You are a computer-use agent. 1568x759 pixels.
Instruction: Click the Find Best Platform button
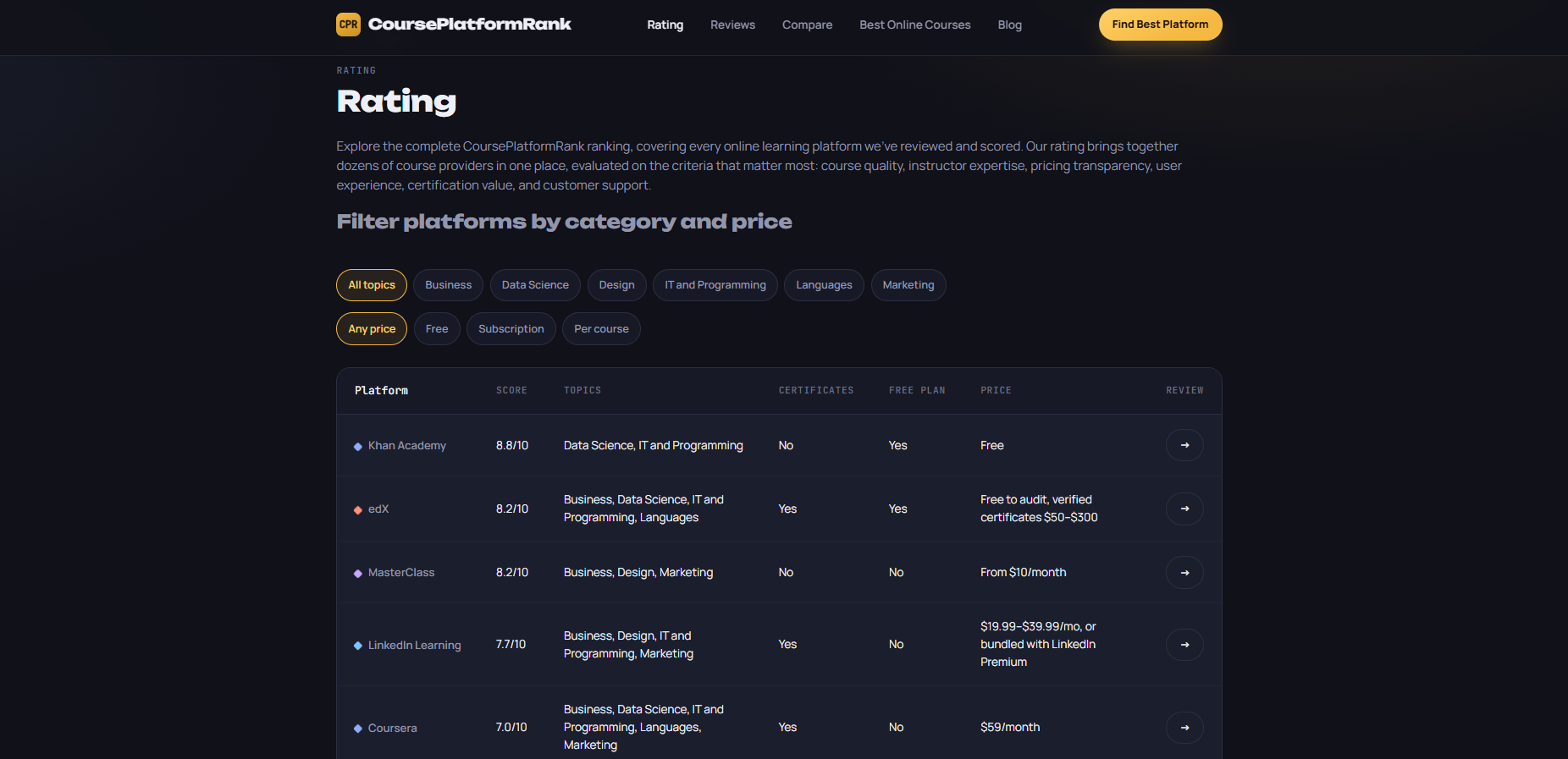click(1160, 25)
